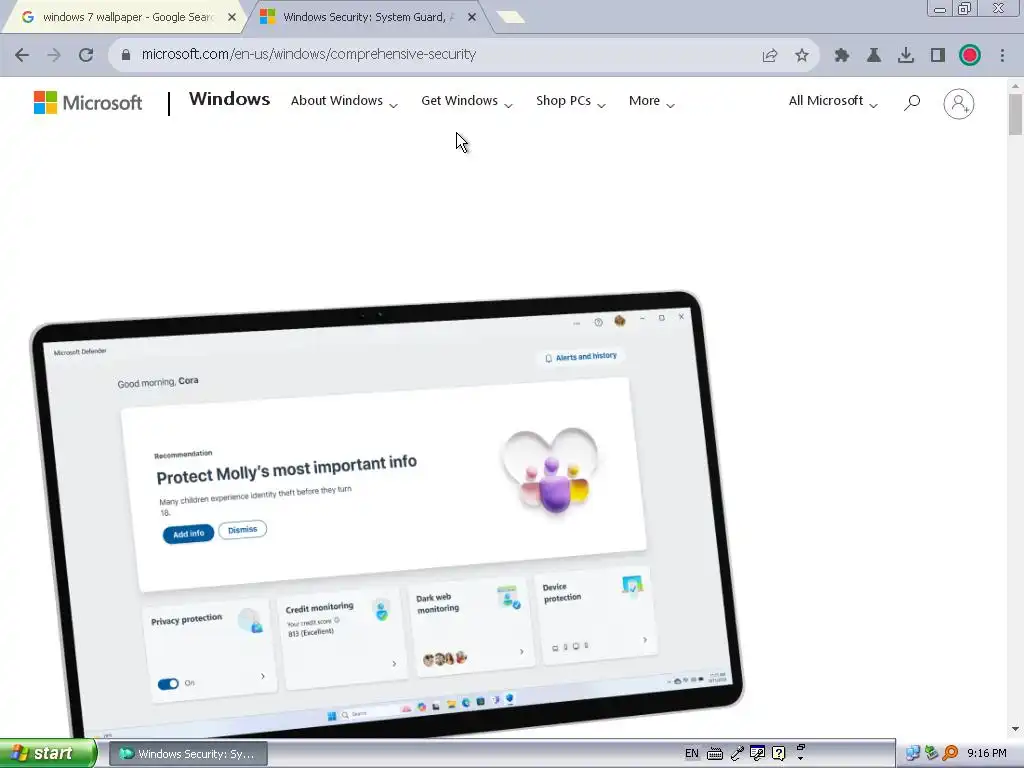Open the Chrome profile avatar
The width and height of the screenshot is (1024, 768).
[x=970, y=56]
